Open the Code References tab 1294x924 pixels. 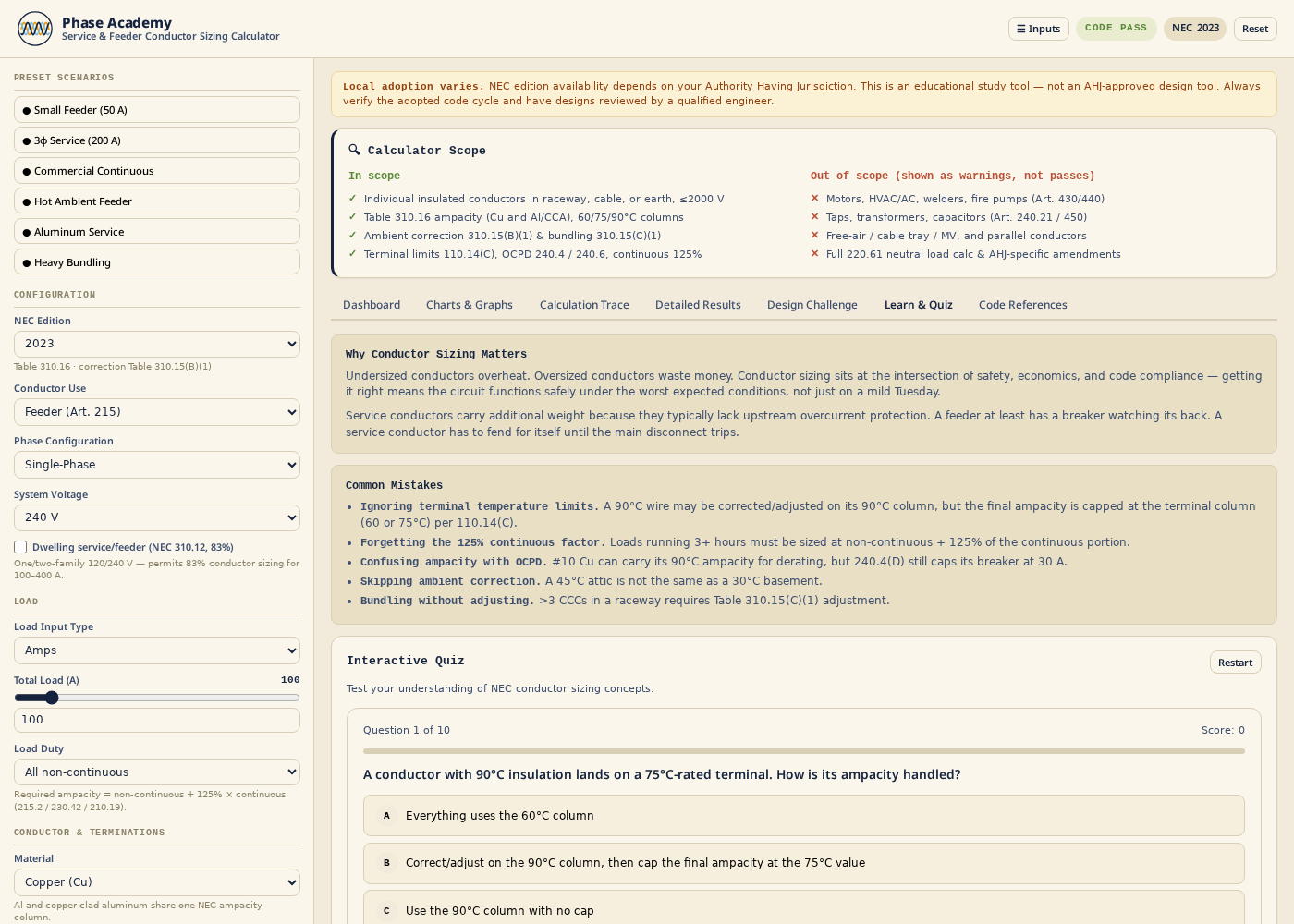(1023, 305)
